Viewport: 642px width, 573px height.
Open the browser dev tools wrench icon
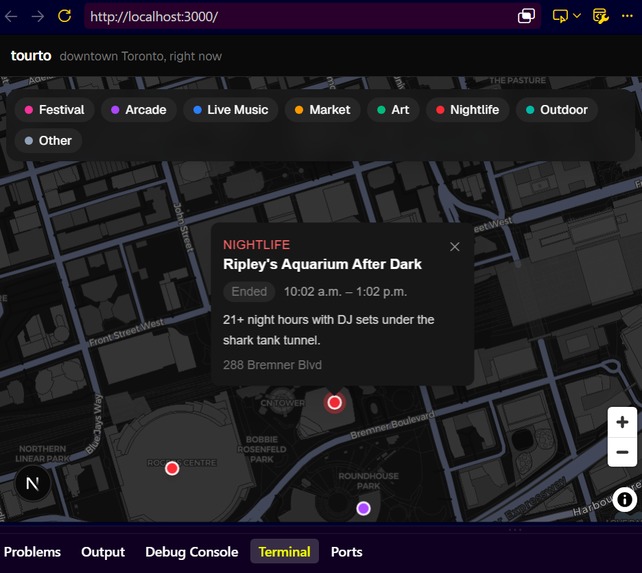click(x=601, y=16)
